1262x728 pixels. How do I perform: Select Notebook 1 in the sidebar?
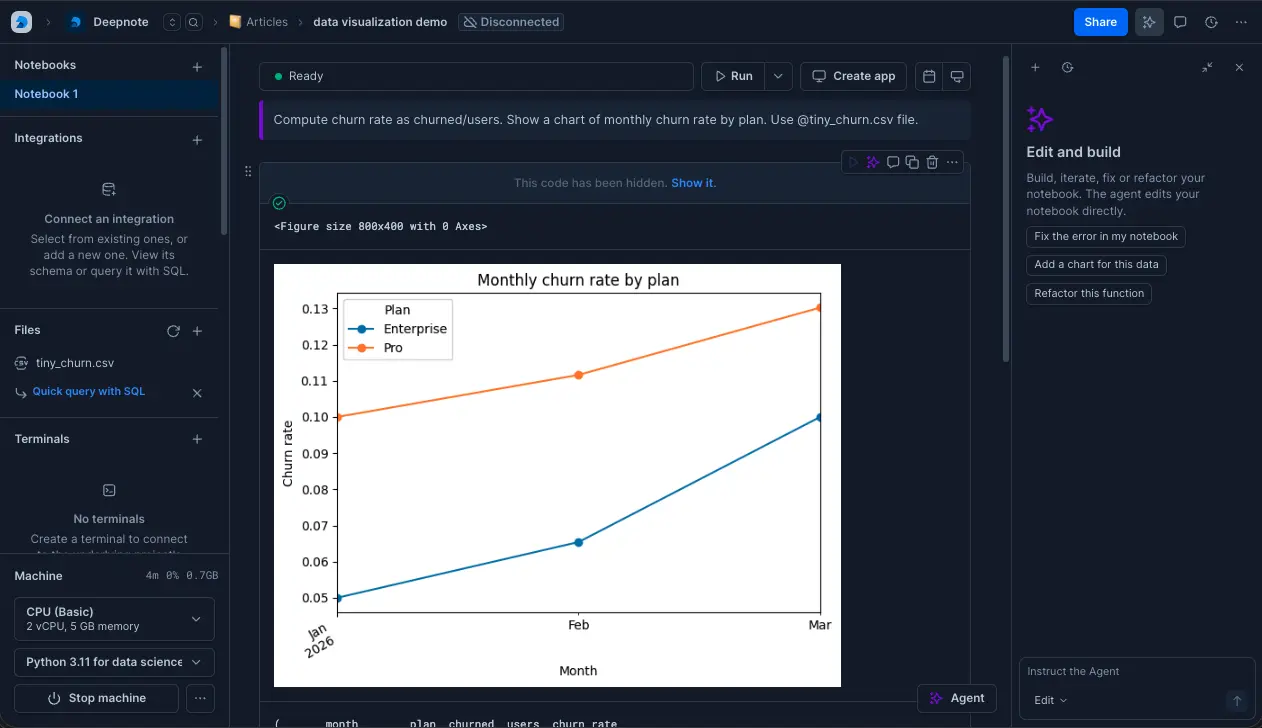(46, 94)
